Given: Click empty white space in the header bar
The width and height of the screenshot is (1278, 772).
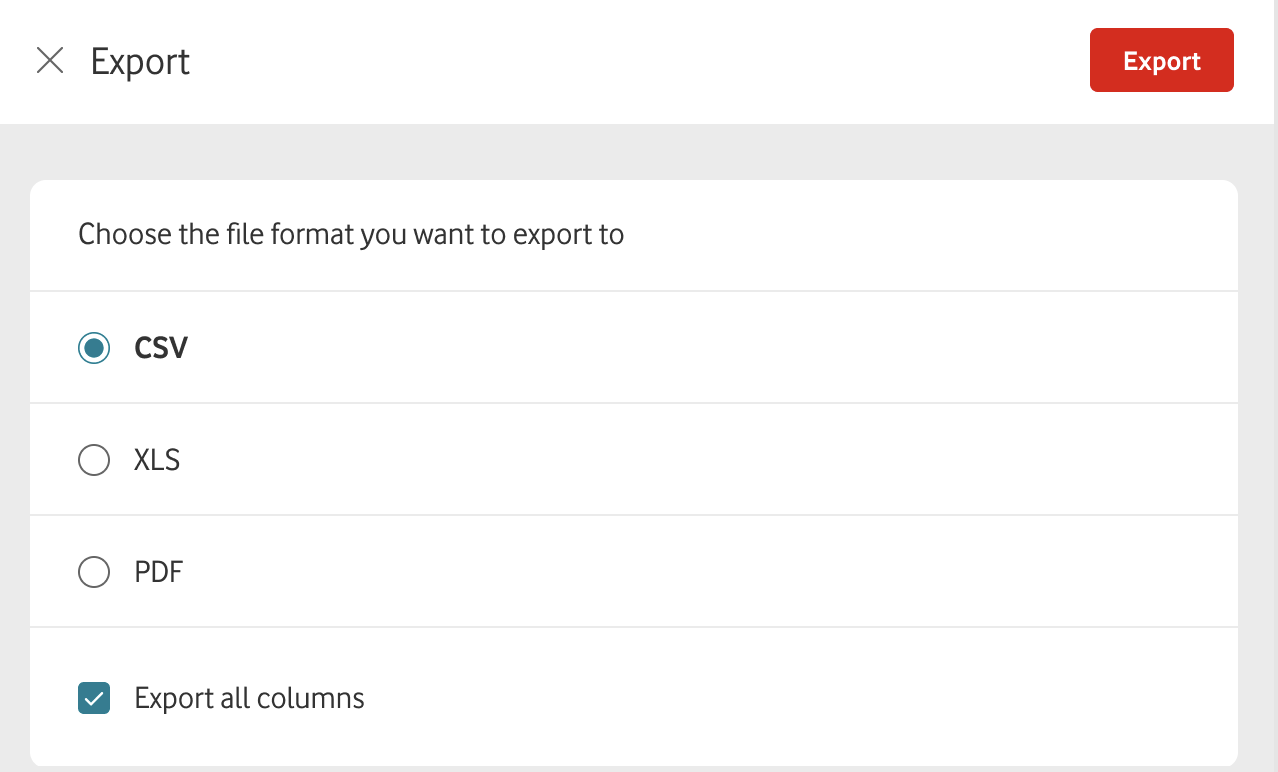Looking at the screenshot, I should (x=640, y=61).
